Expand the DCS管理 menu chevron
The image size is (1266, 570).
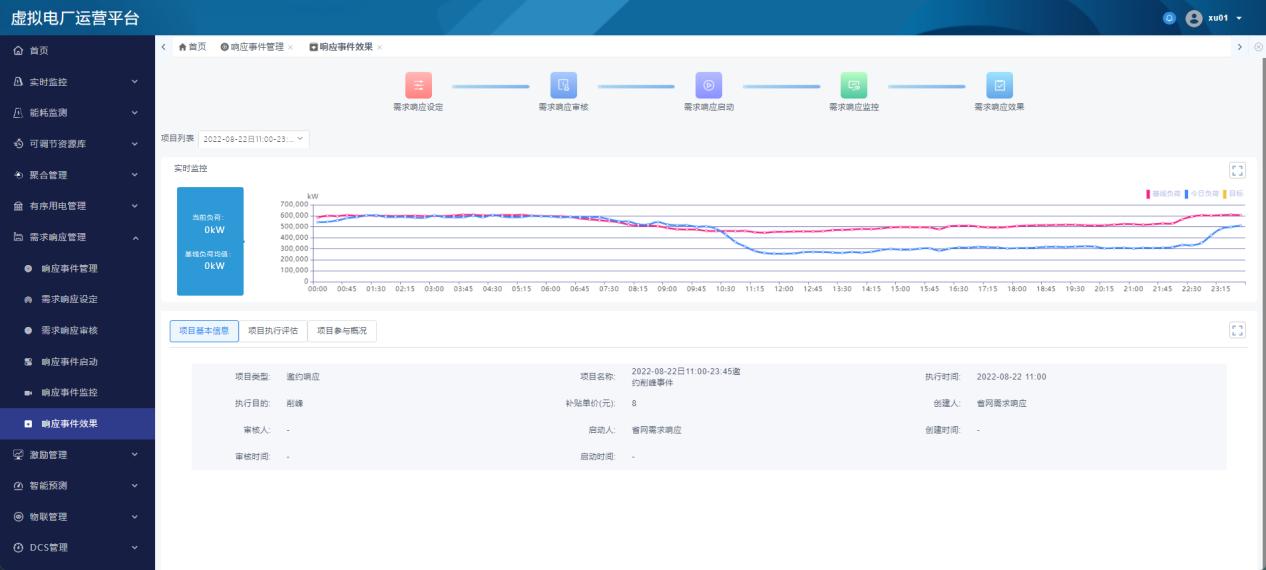tap(135, 548)
